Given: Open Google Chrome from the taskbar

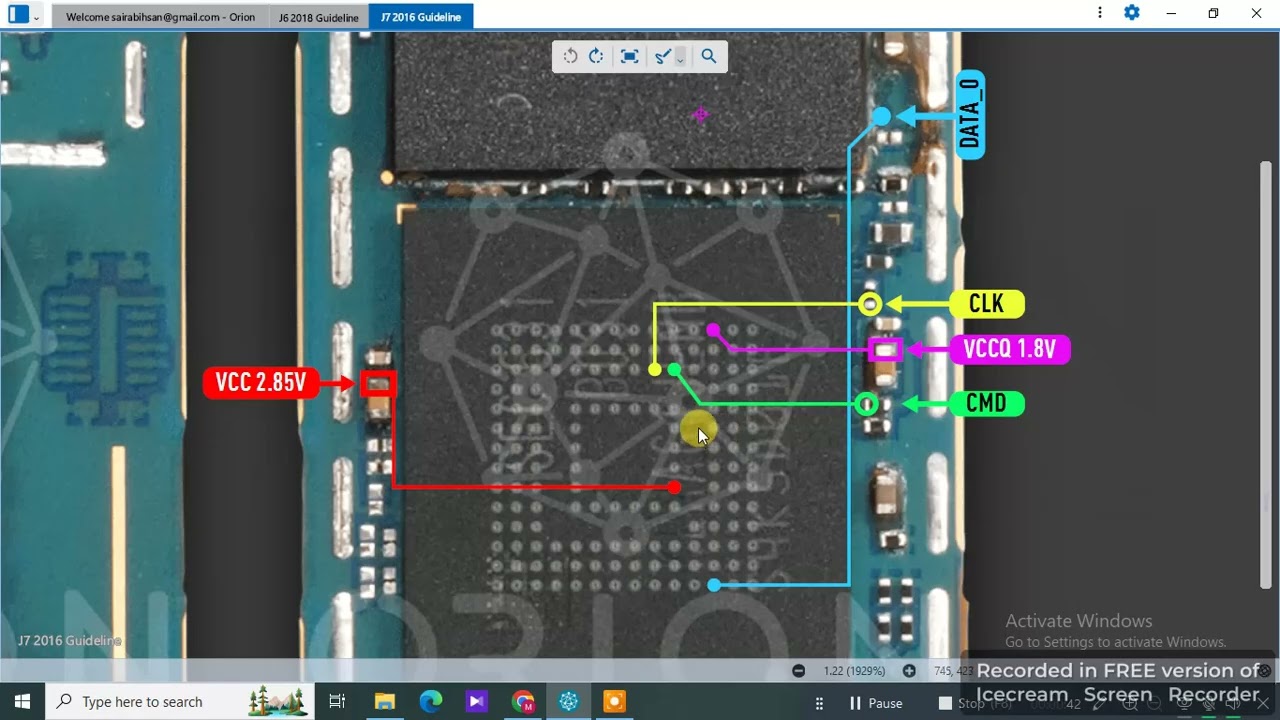Looking at the screenshot, I should point(523,702).
